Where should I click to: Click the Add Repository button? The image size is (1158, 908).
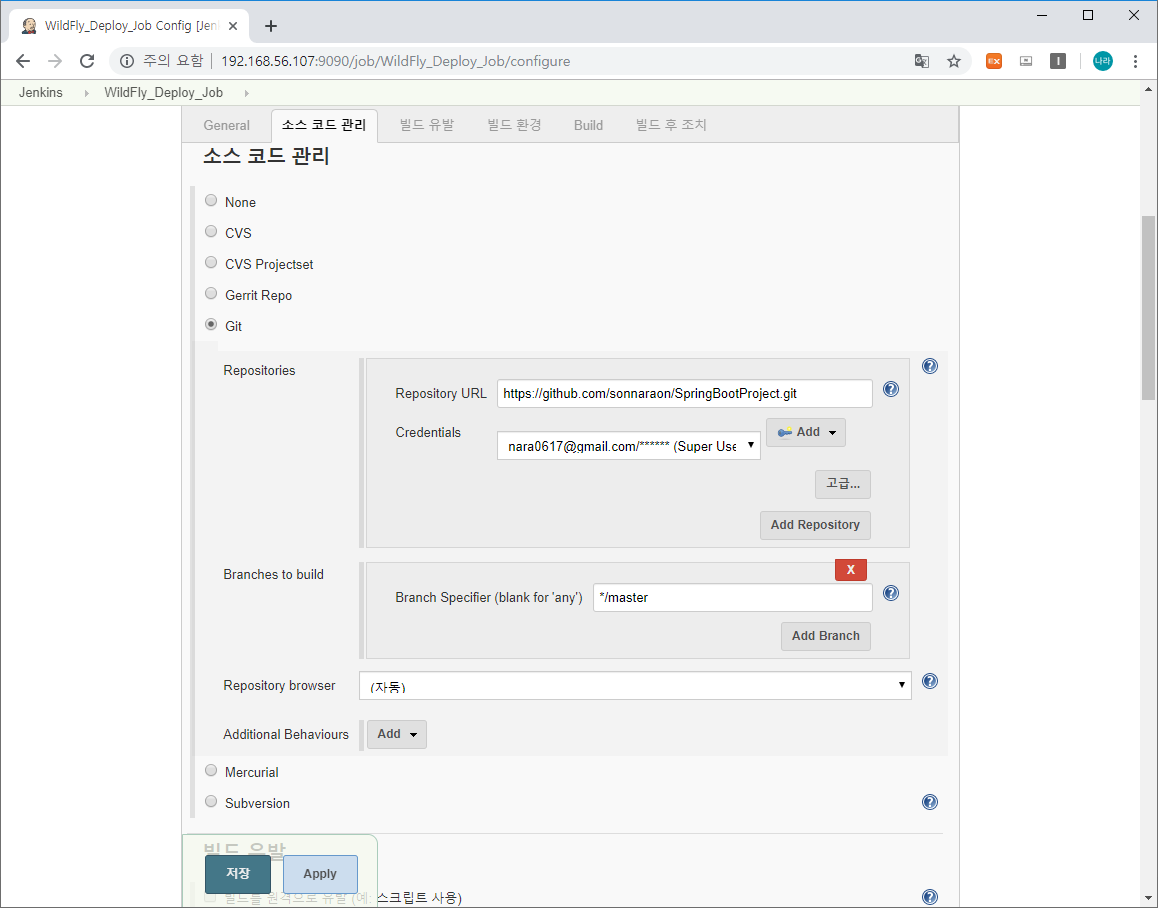click(815, 525)
